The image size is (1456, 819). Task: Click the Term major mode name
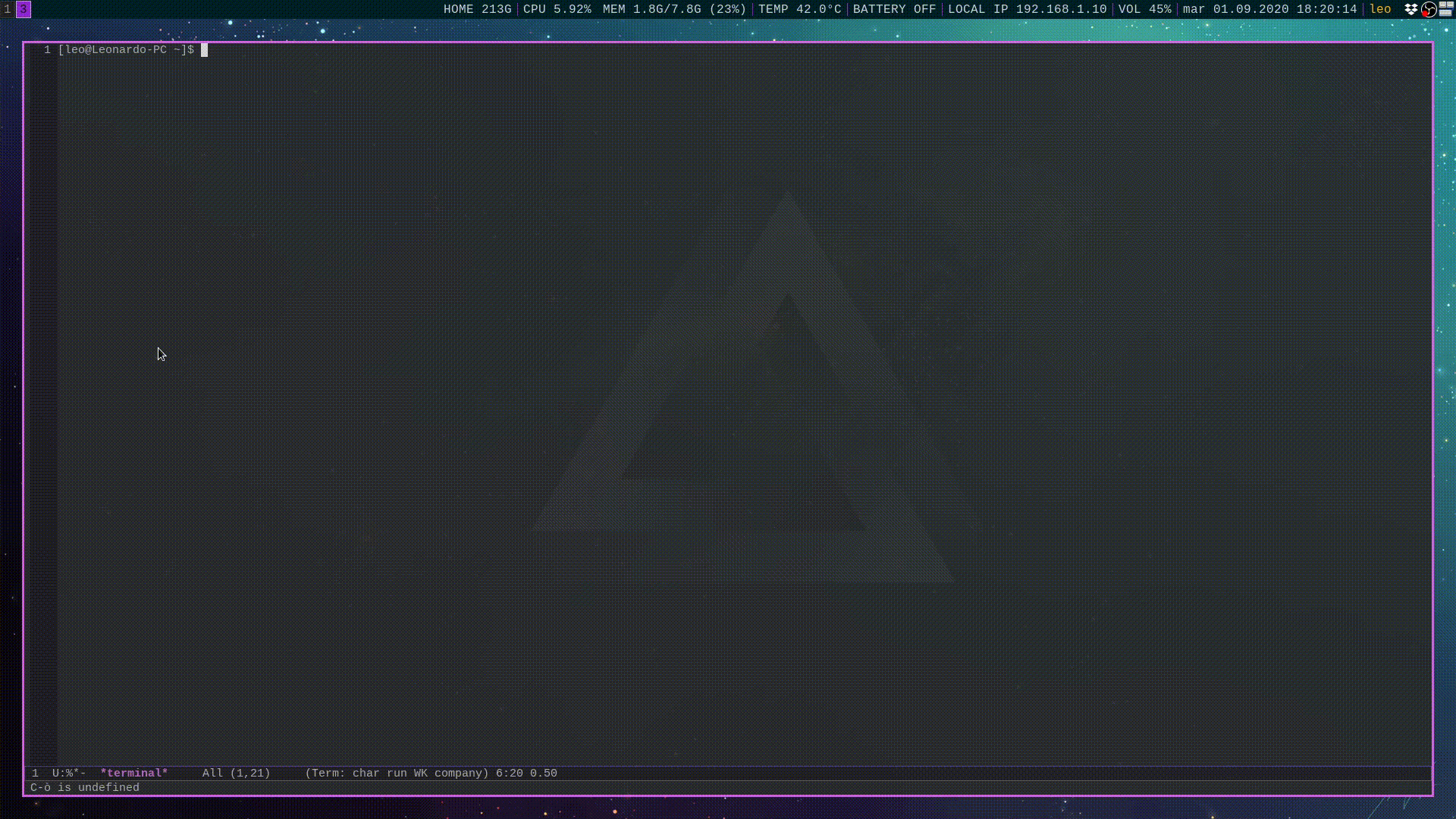click(x=325, y=773)
